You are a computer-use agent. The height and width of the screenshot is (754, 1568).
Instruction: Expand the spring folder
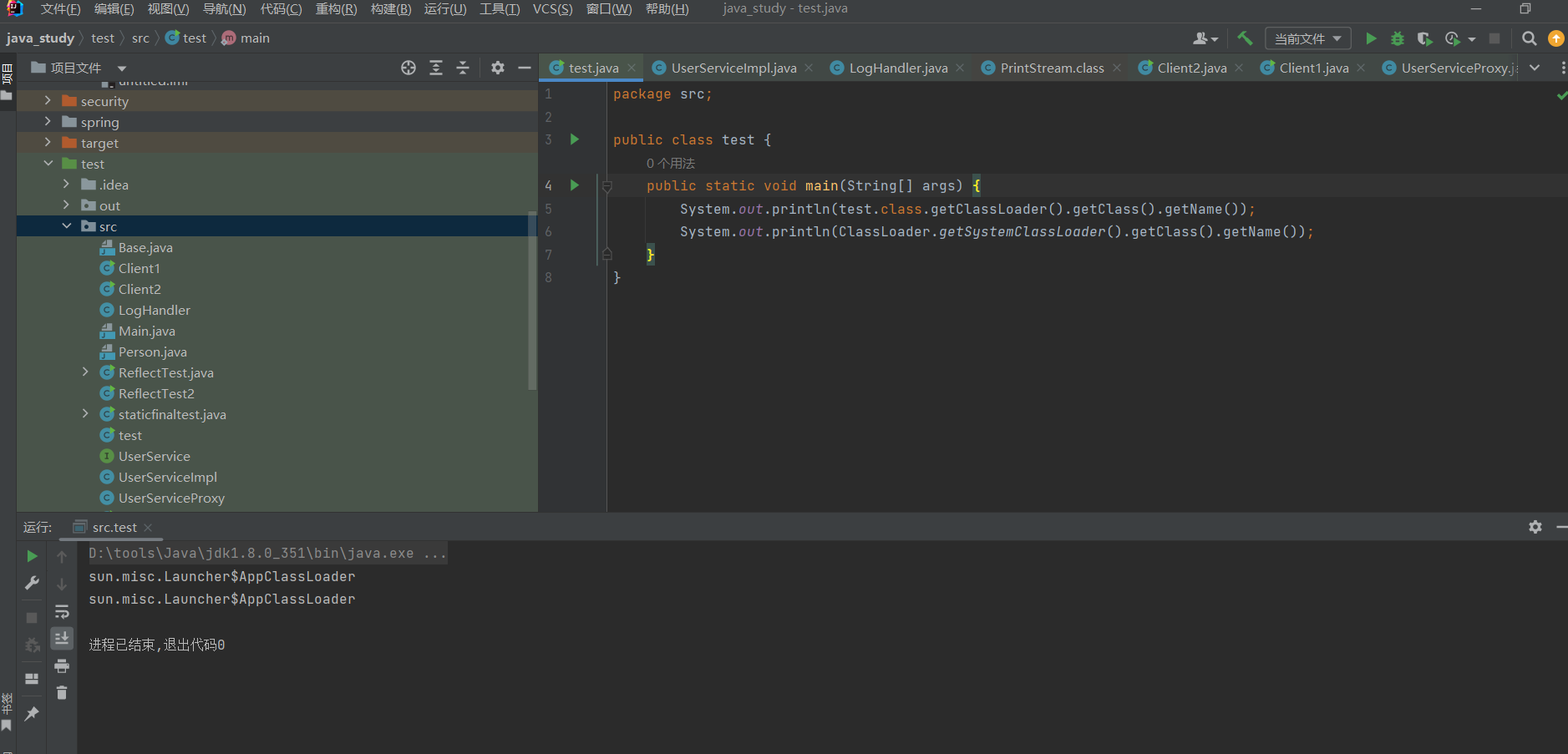(48, 121)
